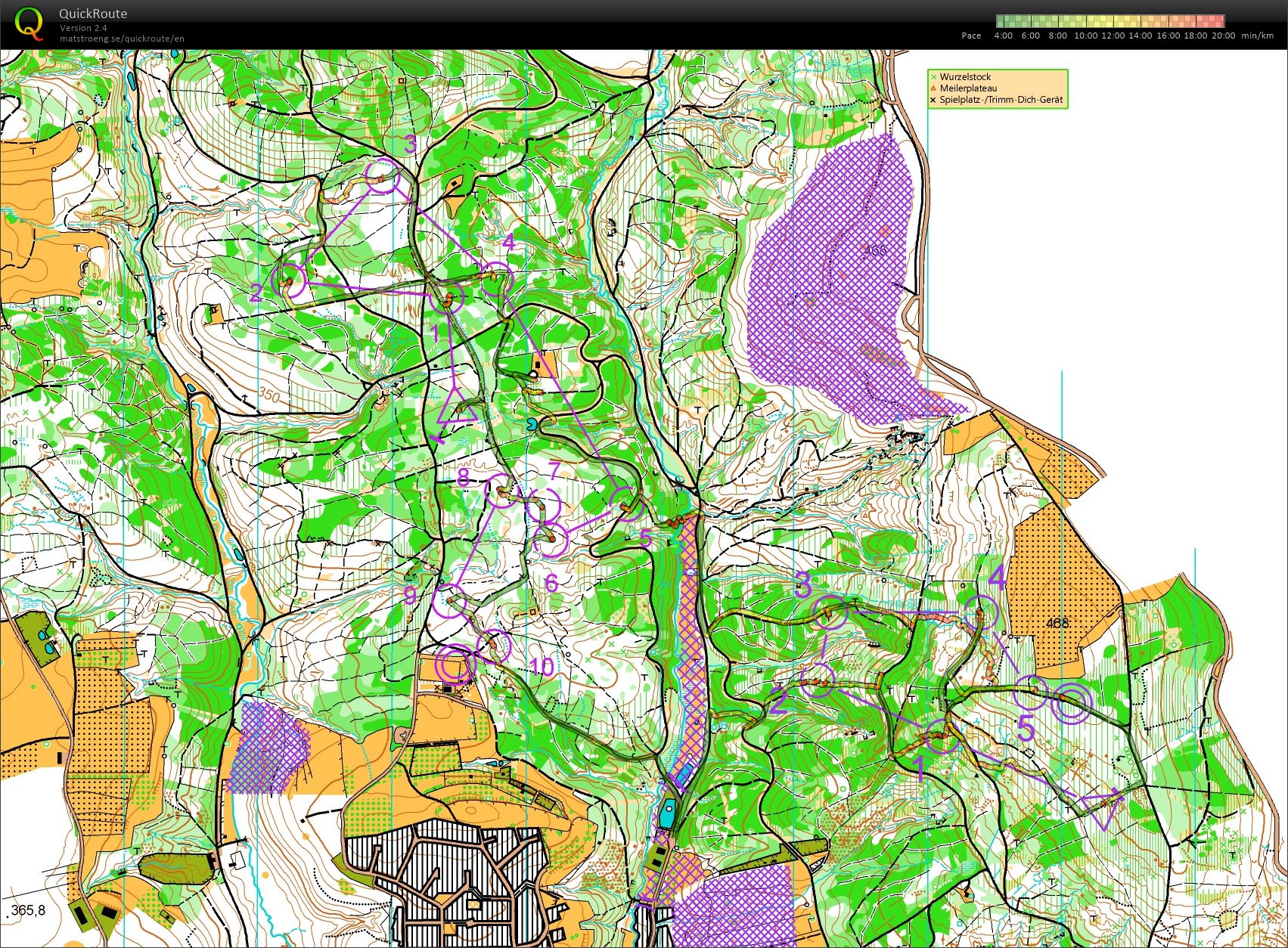Screen dimensions: 1288x948
Task: Click the large purple crosshatched forbidden area
Action: (x=832, y=280)
